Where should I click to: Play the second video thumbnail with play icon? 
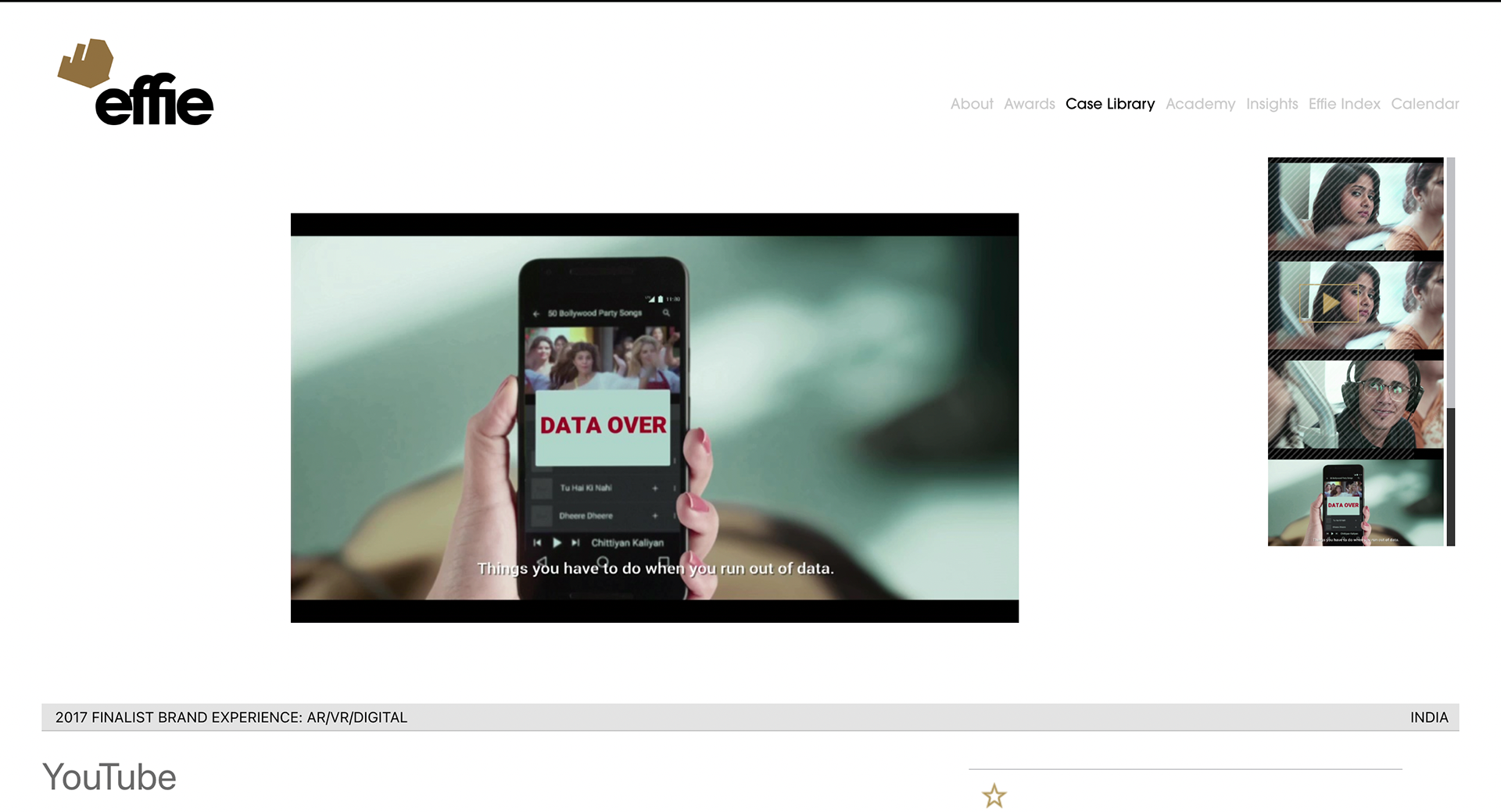tap(1356, 303)
